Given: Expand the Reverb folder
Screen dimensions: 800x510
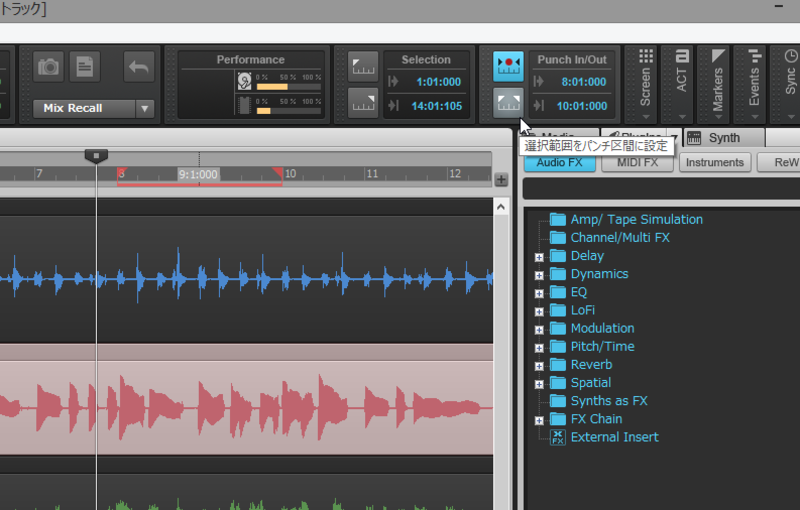Looking at the screenshot, I should click(539, 366).
